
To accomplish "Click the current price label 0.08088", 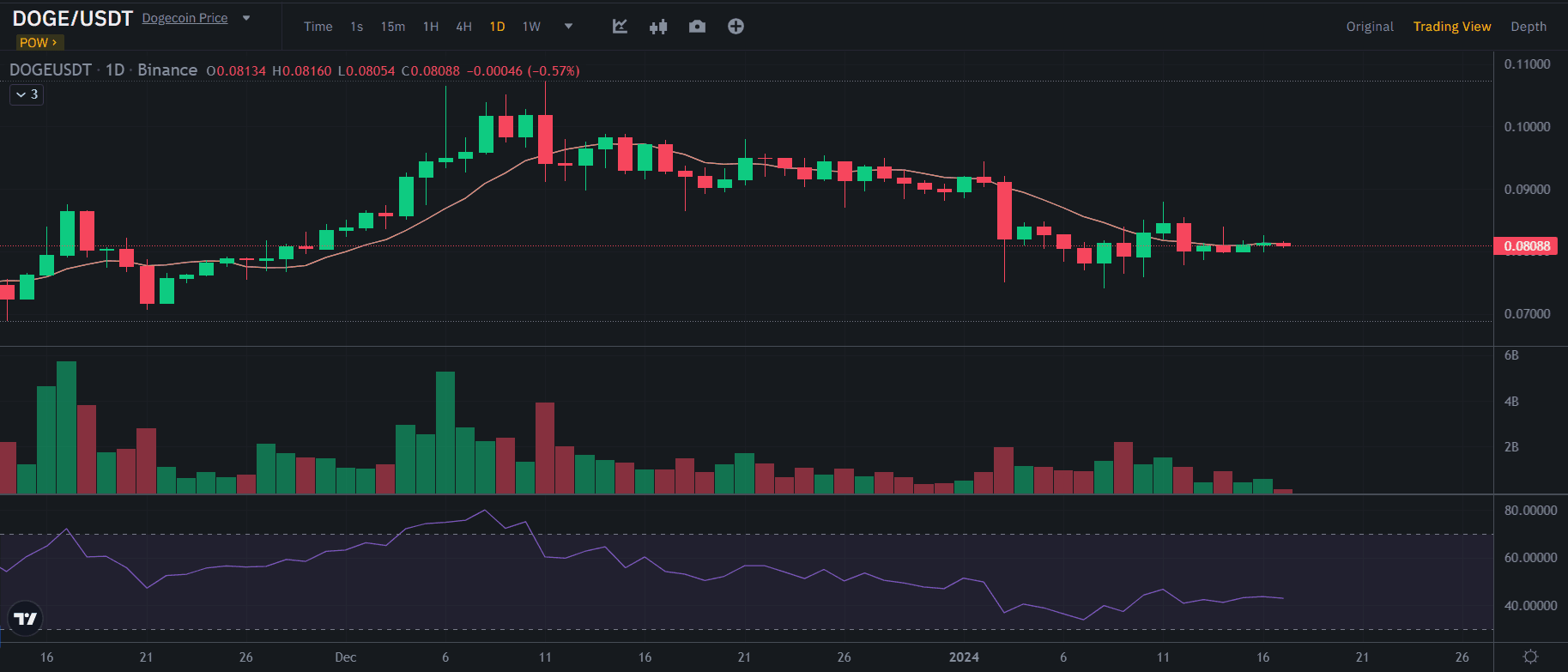I will 1527,246.
